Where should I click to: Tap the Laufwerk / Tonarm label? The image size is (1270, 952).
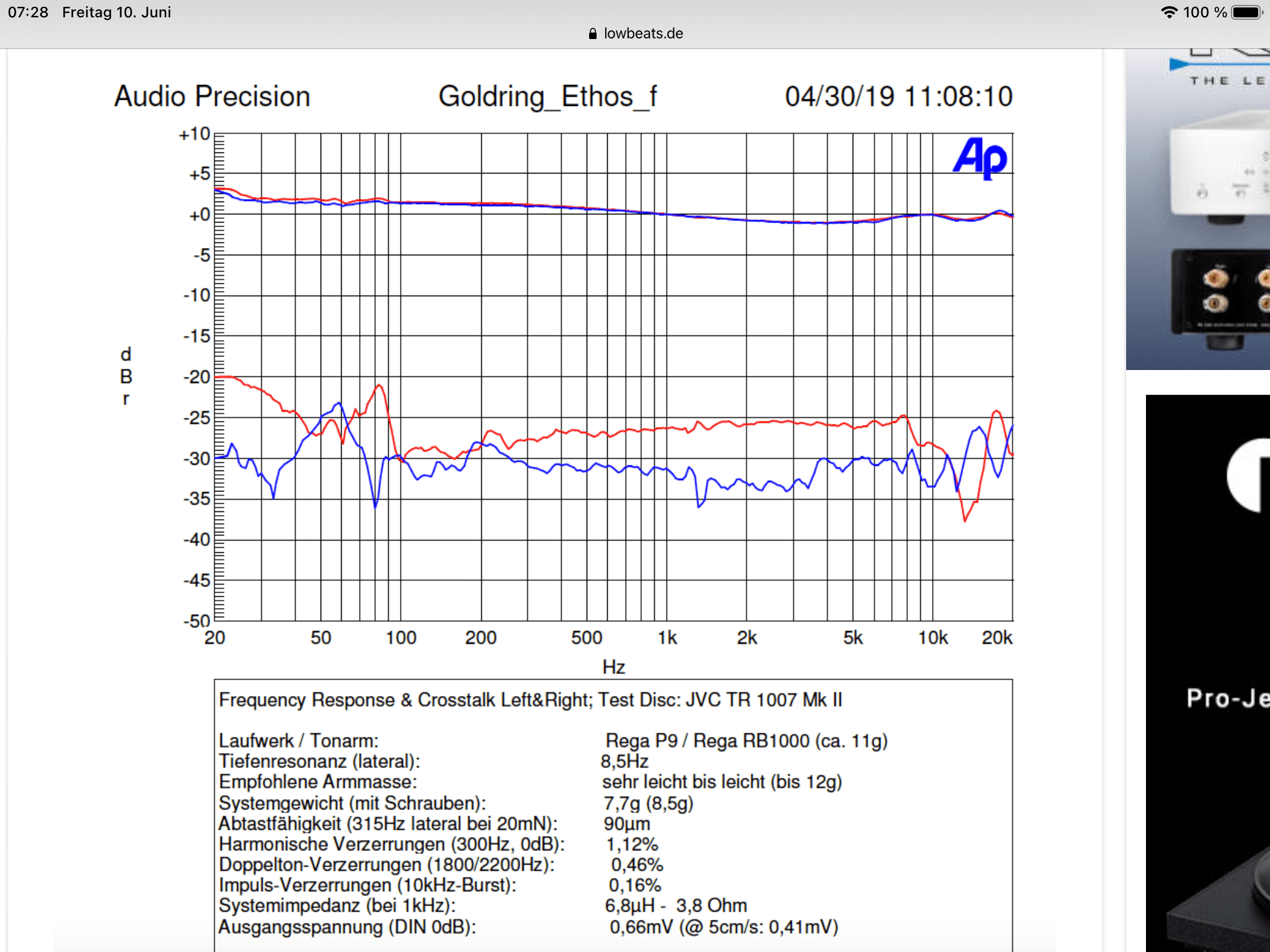[298, 741]
